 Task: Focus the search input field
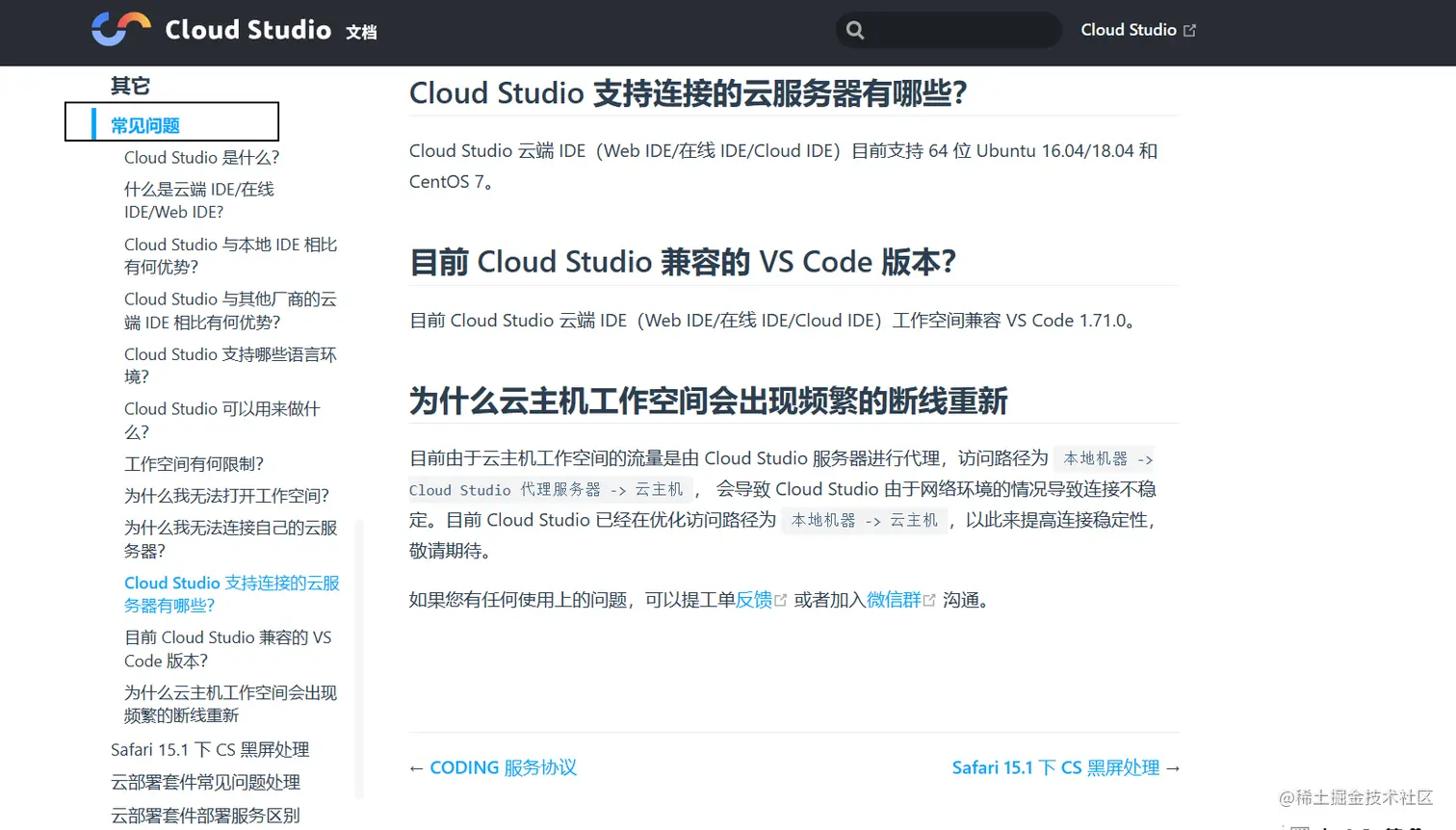[x=949, y=30]
